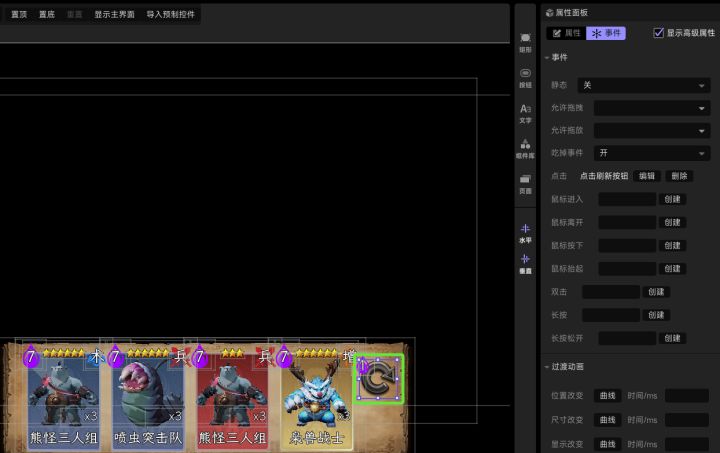Click the 鼠标进入 event name field
Screen dimensions: 720x453
click(627, 199)
